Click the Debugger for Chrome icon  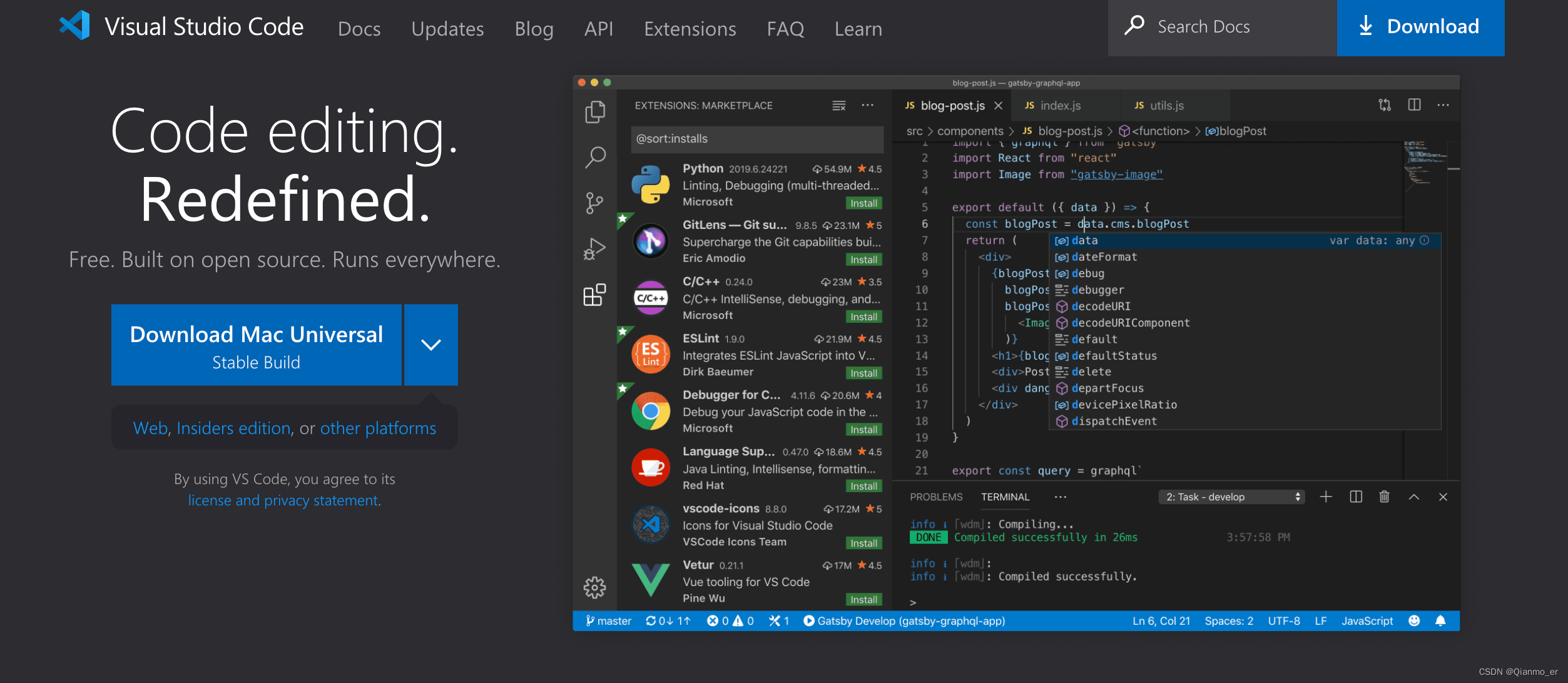651,411
